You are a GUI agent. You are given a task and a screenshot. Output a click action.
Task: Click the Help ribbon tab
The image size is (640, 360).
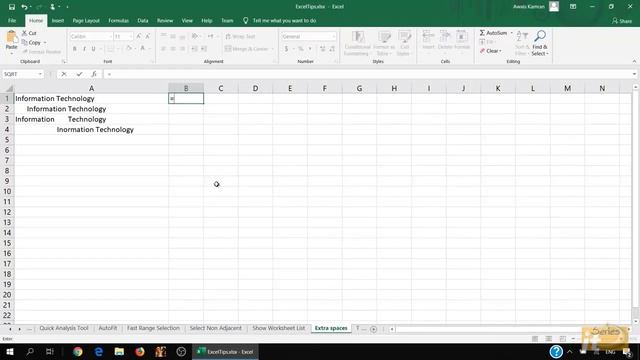(207, 20)
